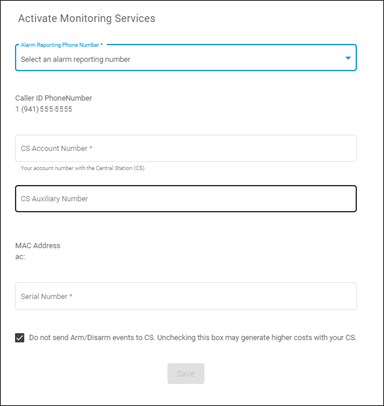Click the 'Alarm Reporting Phone Number' floating label

click(x=60, y=45)
